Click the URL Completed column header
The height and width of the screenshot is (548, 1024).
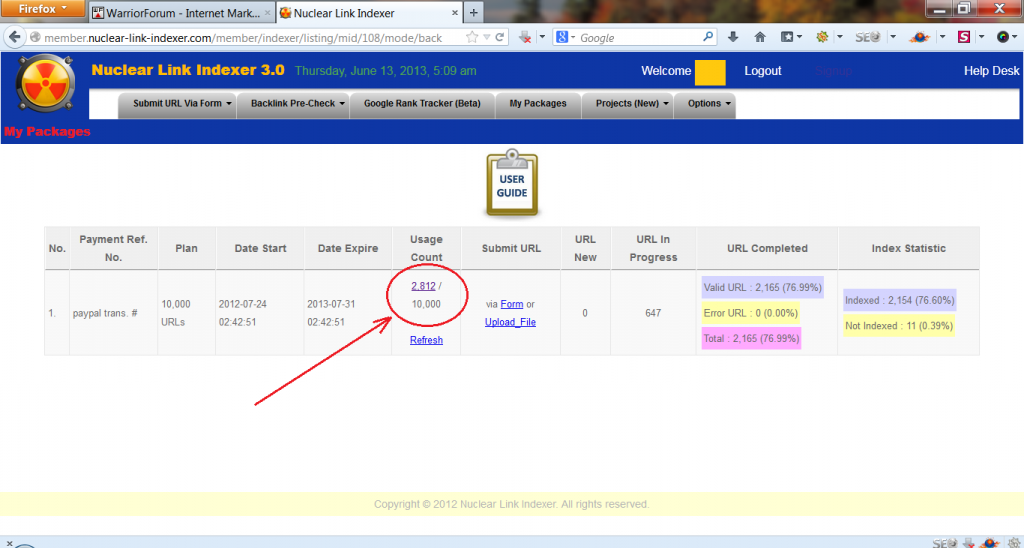(767, 248)
